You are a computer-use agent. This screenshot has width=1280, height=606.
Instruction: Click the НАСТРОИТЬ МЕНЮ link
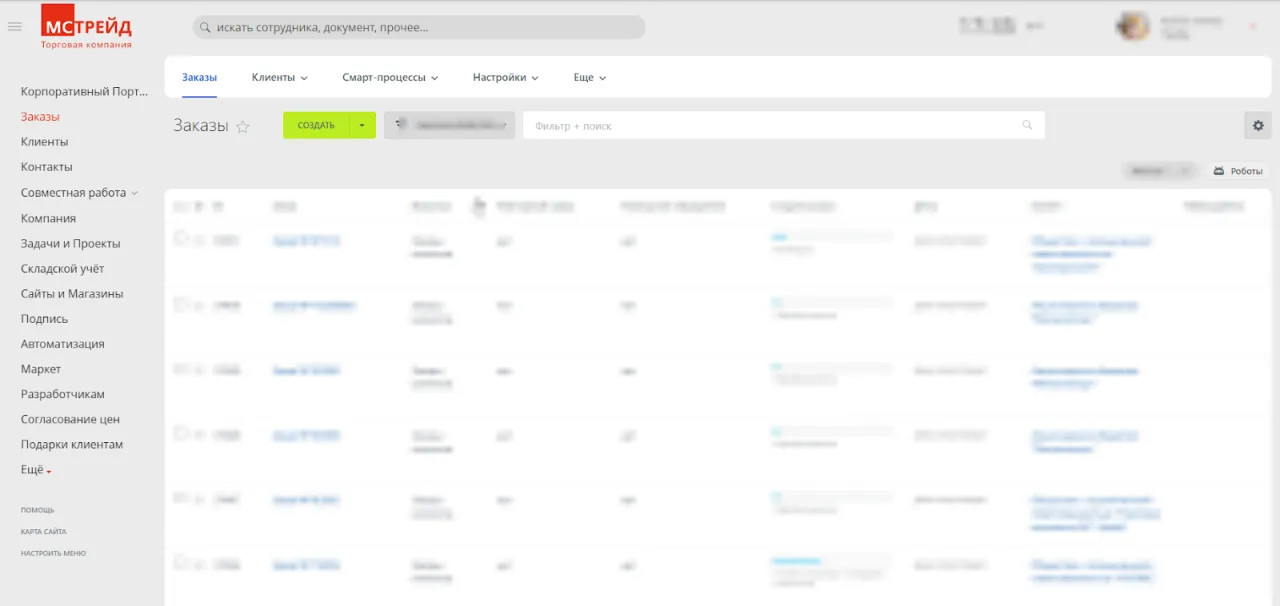click(53, 553)
